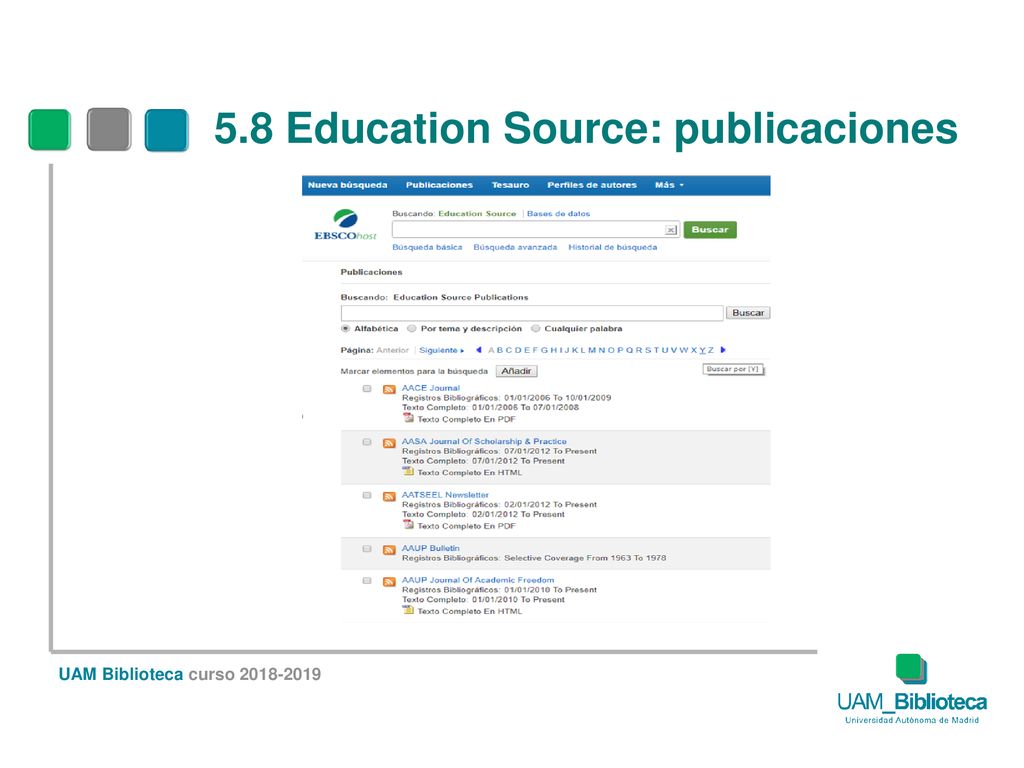Open AACE Journal title link

(x=431, y=388)
